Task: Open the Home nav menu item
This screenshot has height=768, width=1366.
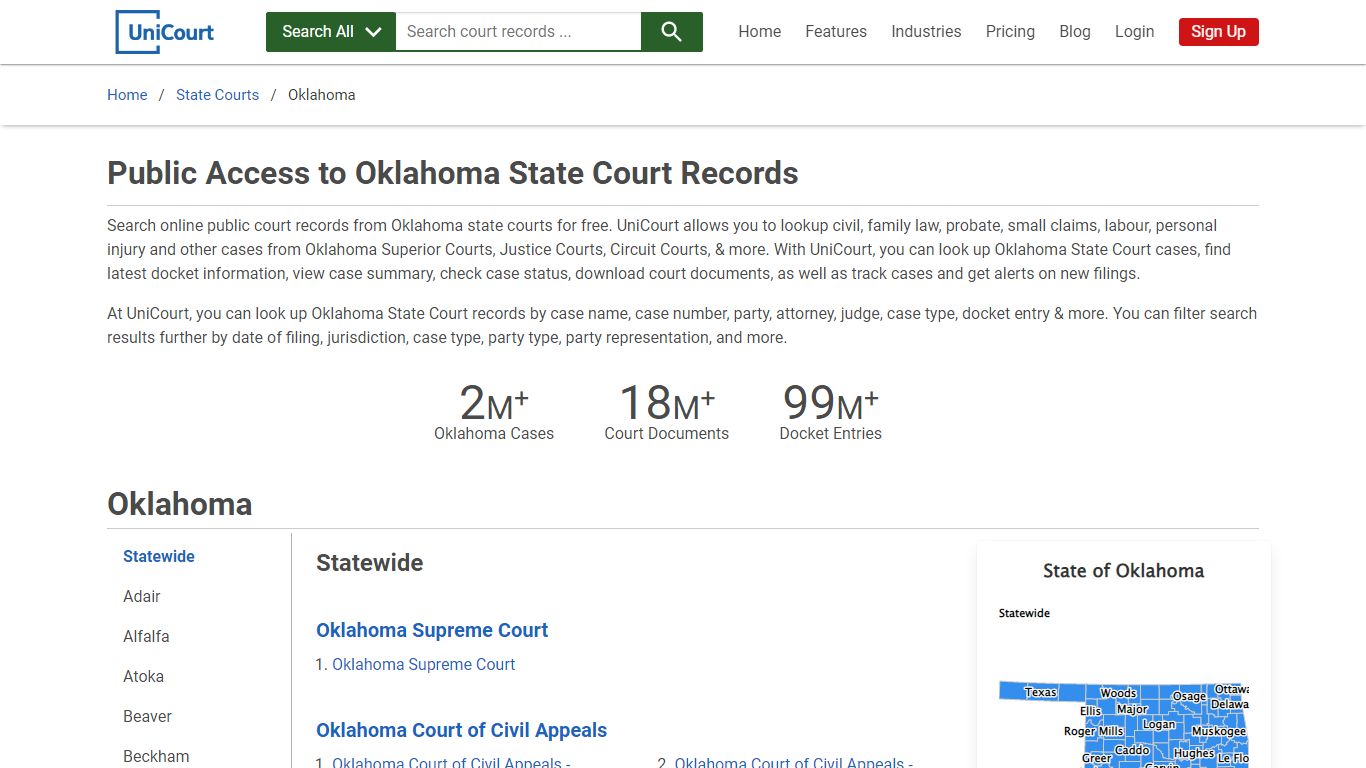Action: pos(760,32)
